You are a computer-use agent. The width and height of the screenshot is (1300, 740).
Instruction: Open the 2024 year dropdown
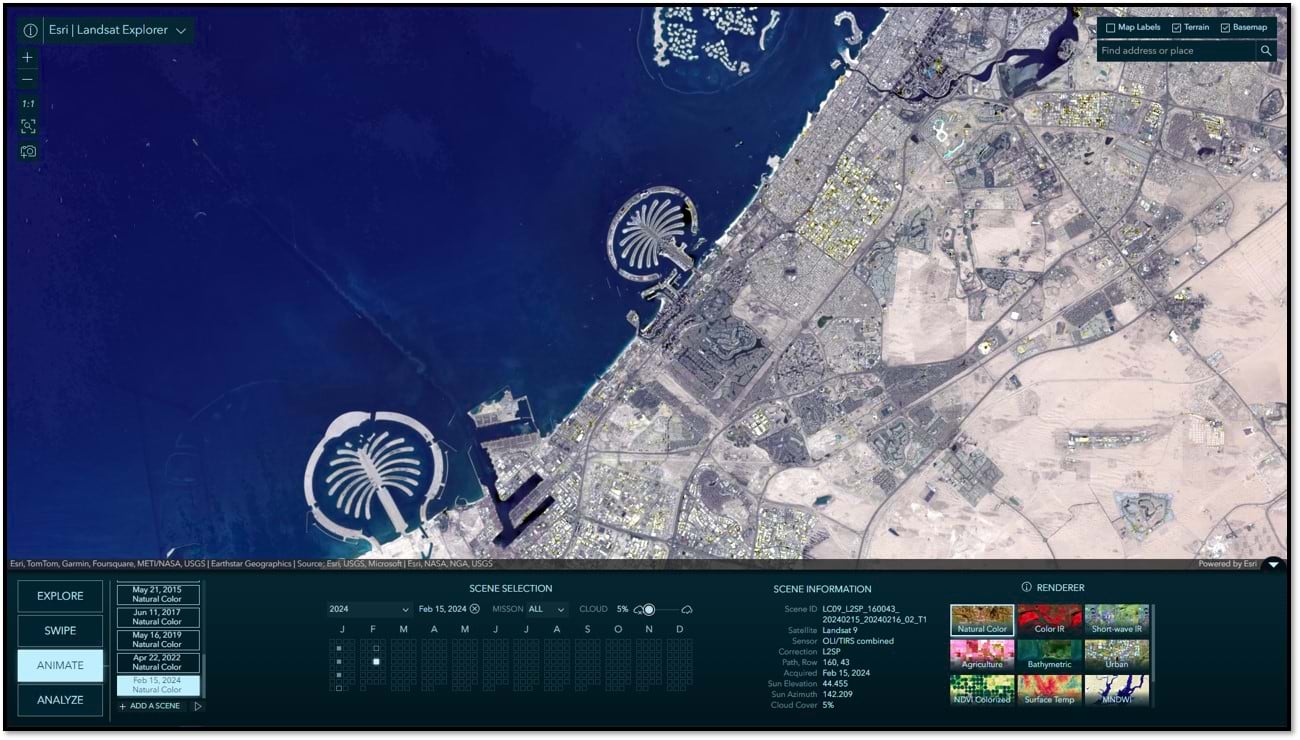point(369,609)
